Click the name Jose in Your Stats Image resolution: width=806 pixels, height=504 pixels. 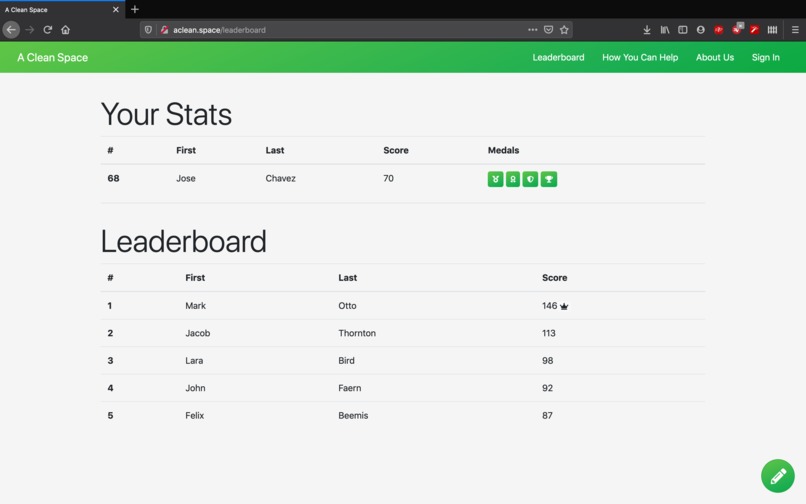[186, 178]
